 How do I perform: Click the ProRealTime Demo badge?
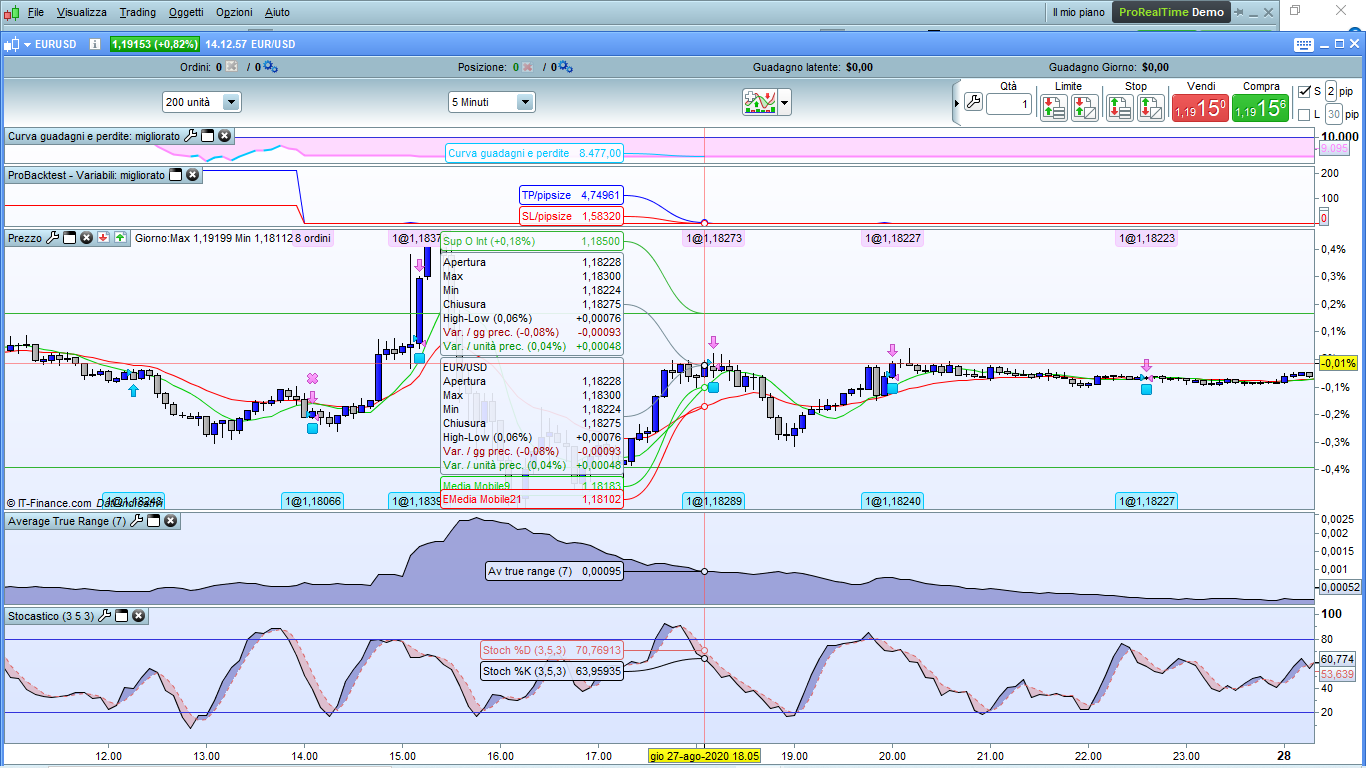click(x=1171, y=12)
